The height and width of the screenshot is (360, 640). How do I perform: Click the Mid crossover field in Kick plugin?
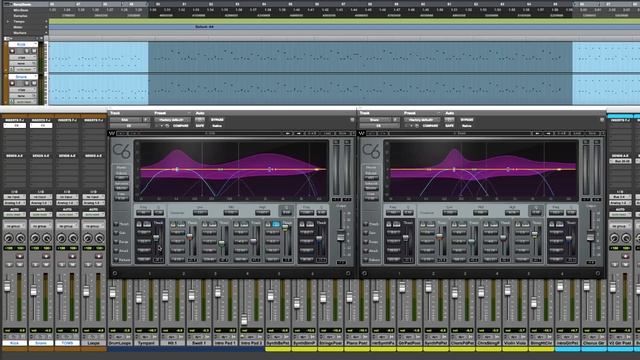point(231,213)
